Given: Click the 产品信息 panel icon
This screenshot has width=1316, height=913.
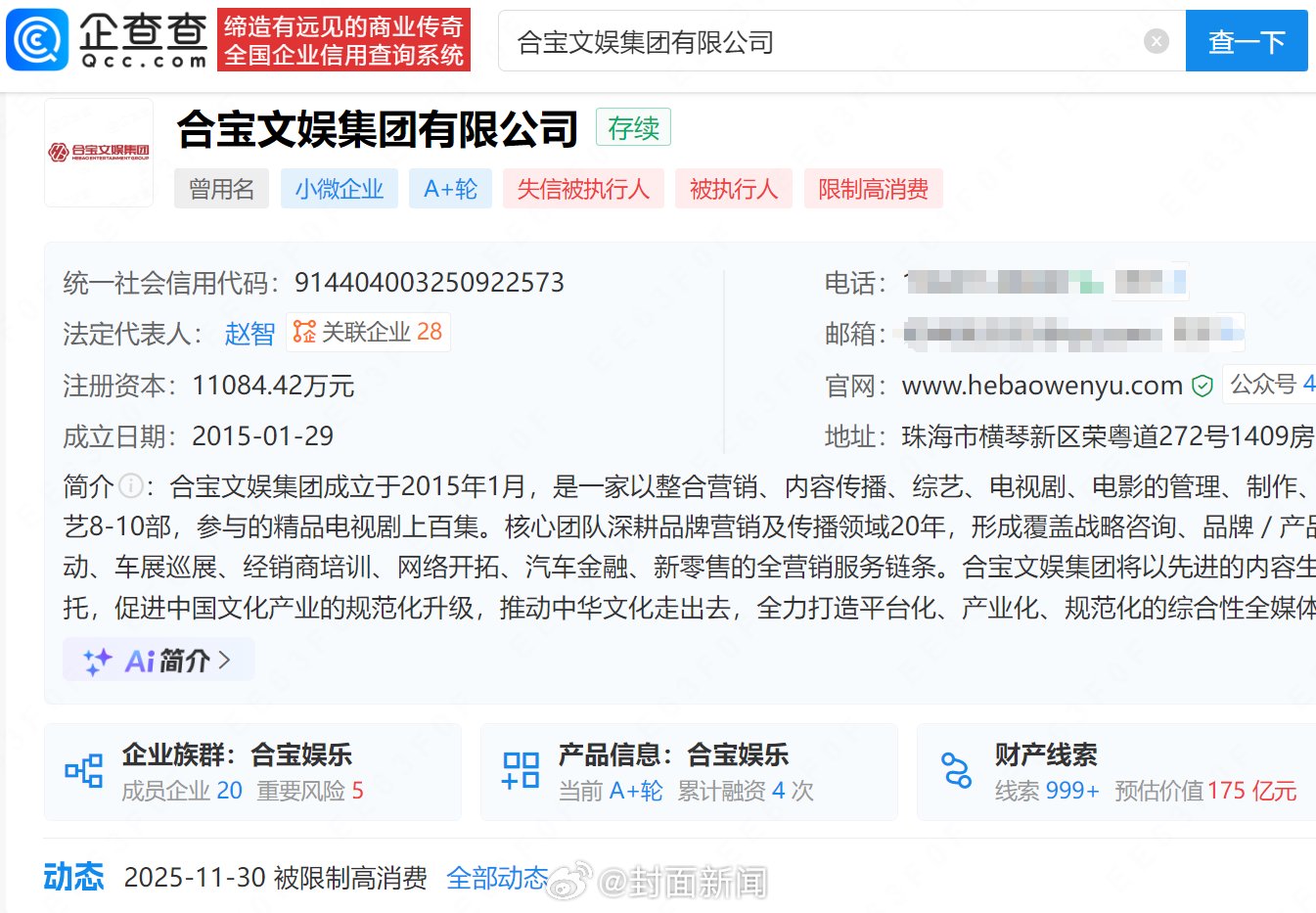Looking at the screenshot, I should point(521,771).
